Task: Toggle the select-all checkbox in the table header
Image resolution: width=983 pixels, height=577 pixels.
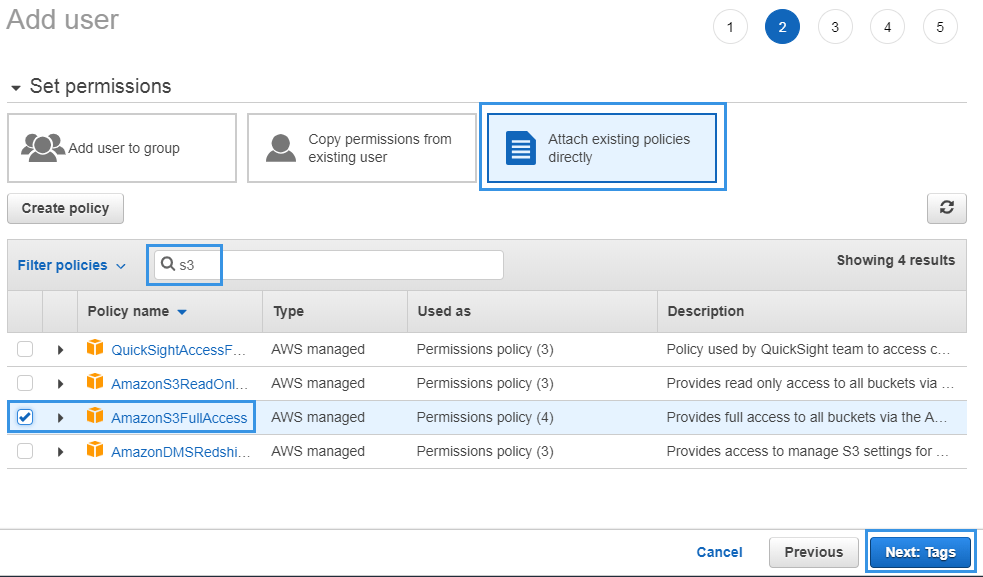Action: click(x=24, y=311)
